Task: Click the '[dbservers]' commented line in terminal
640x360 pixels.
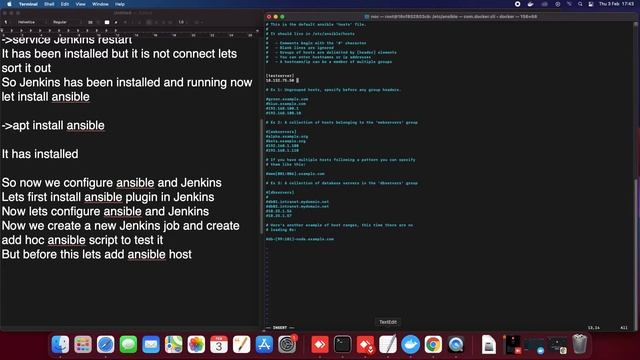Action: pos(280,192)
